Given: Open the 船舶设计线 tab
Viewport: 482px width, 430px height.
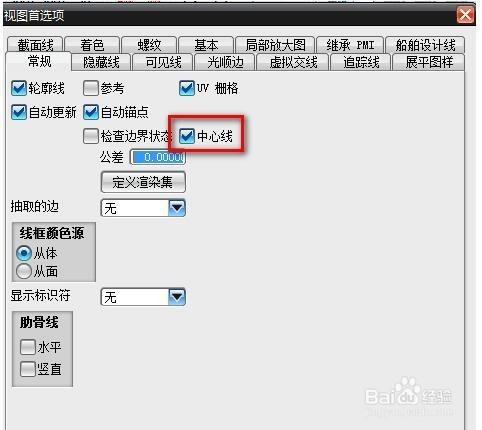Looking at the screenshot, I should pyautogui.click(x=425, y=45).
